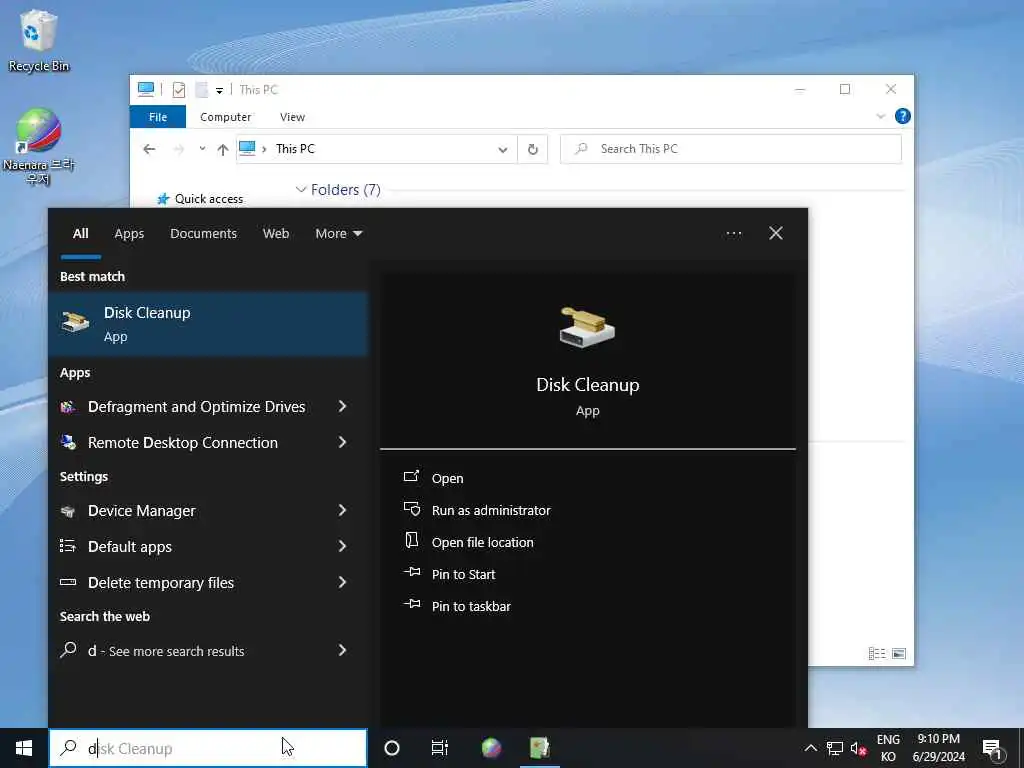Image resolution: width=1024 pixels, height=768 pixels.
Task: Switch Explorer to details view icon
Action: pos(877,653)
